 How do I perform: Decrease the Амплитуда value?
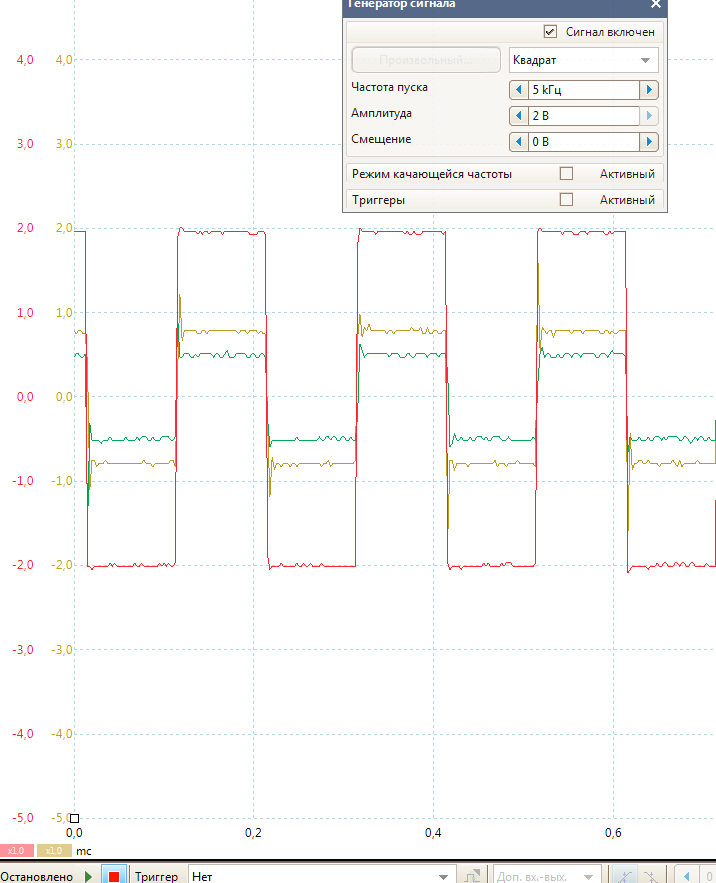tap(518, 116)
